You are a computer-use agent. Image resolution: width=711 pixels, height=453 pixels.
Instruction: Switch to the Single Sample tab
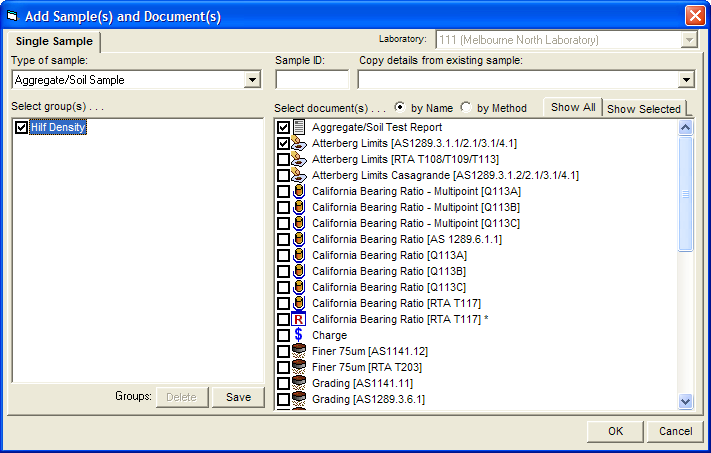coord(54,41)
